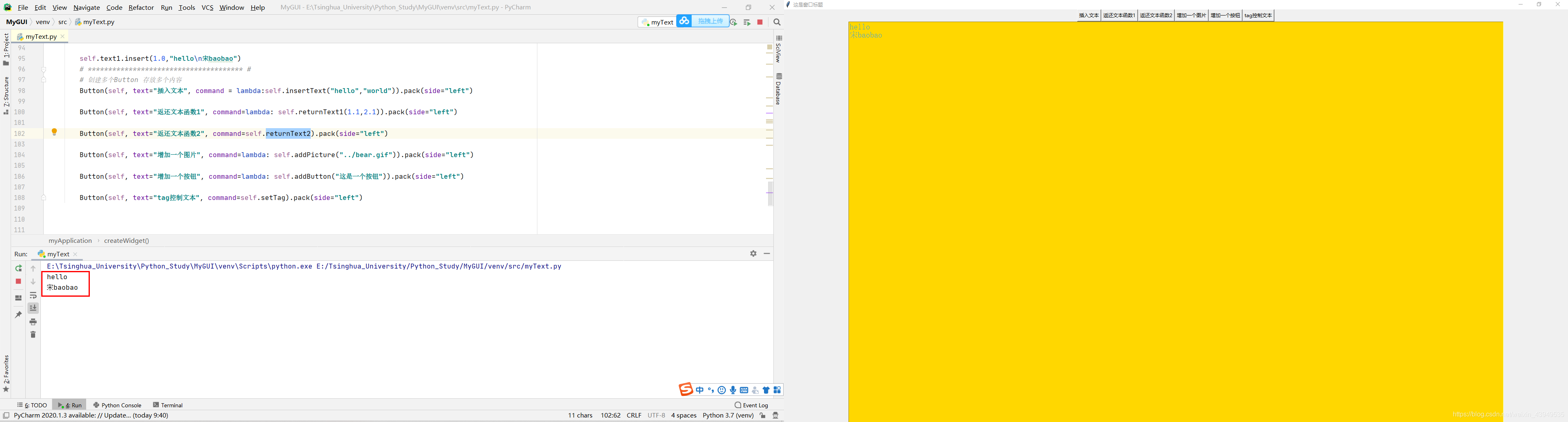
Task: Click the intention light bulb on line 102
Action: pyautogui.click(x=54, y=133)
